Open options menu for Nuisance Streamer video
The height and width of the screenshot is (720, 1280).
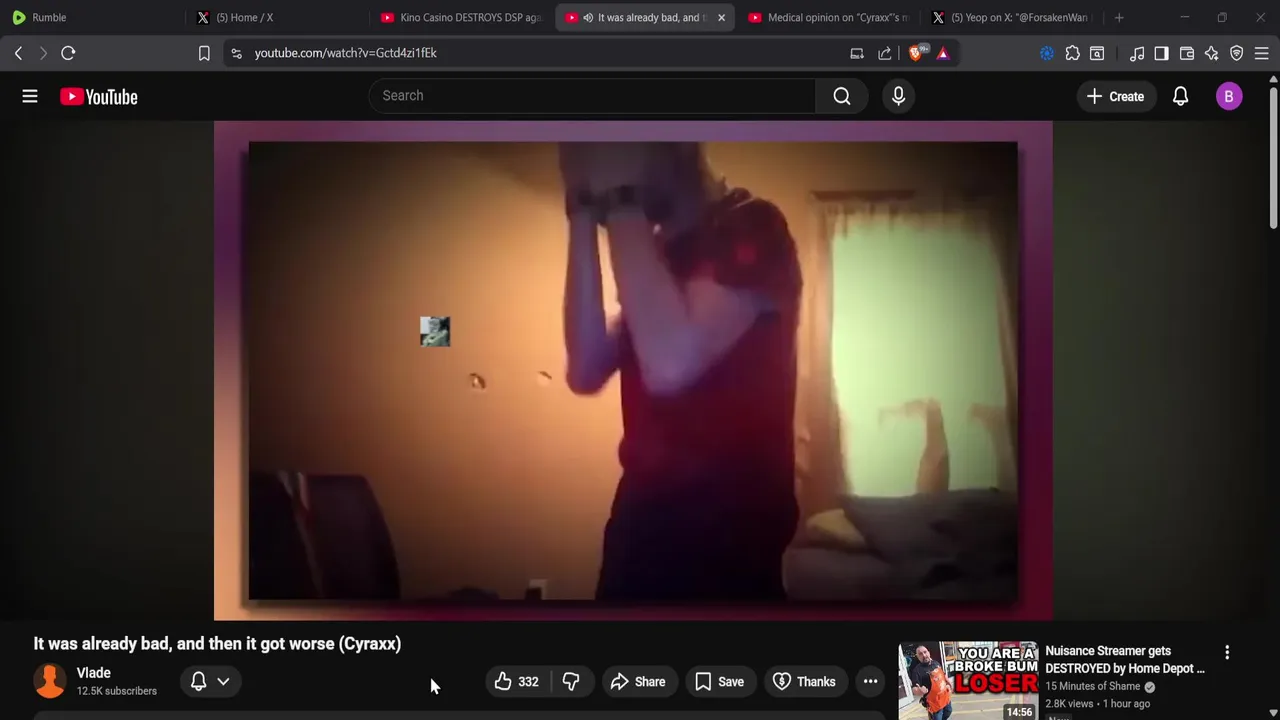click(x=1227, y=653)
